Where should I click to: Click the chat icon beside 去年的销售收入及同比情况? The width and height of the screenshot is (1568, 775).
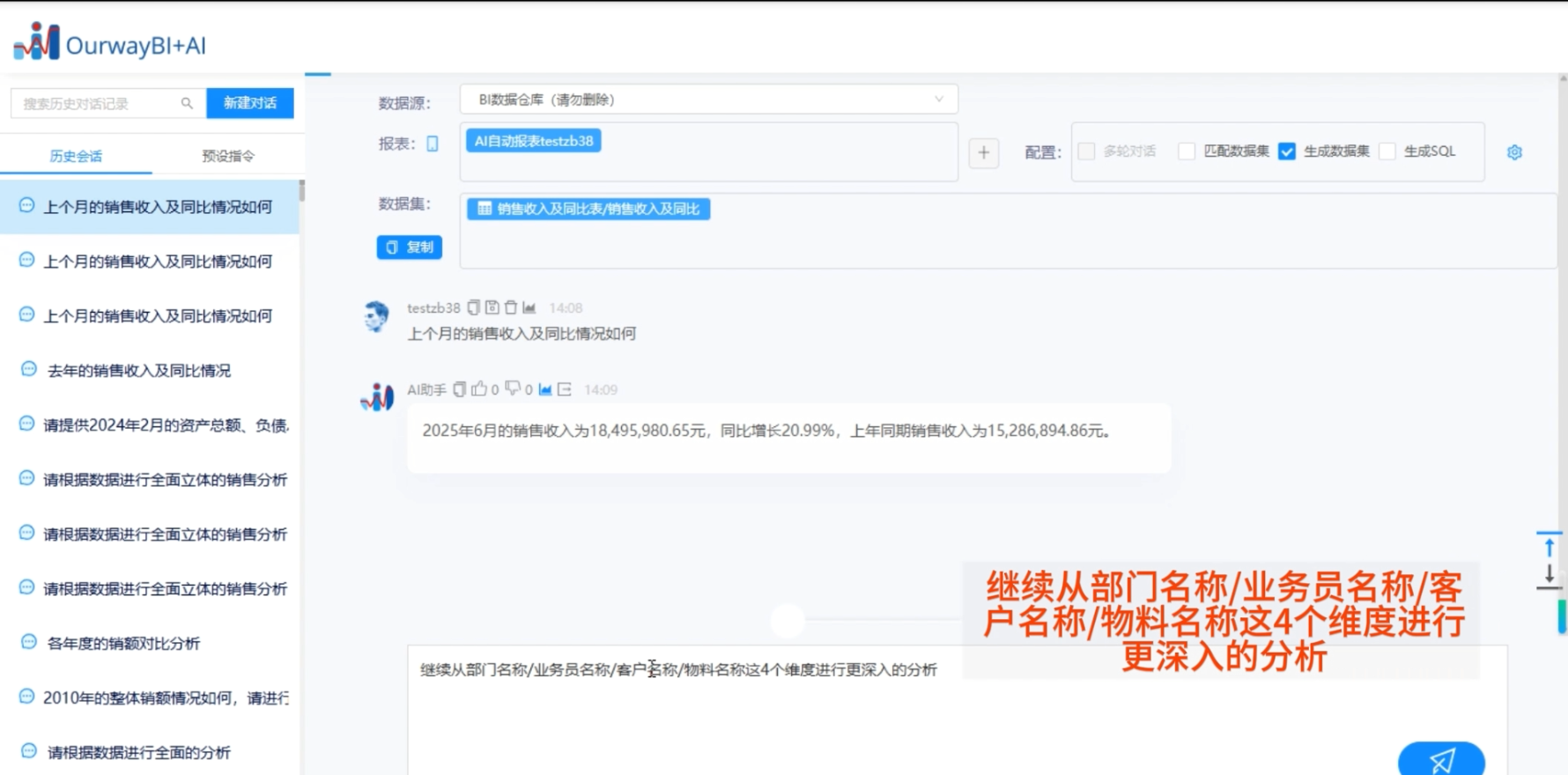[29, 369]
